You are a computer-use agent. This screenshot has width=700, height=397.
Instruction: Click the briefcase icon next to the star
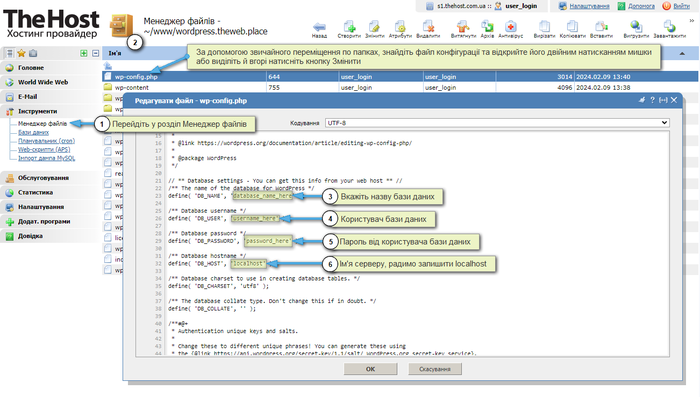click(33, 54)
